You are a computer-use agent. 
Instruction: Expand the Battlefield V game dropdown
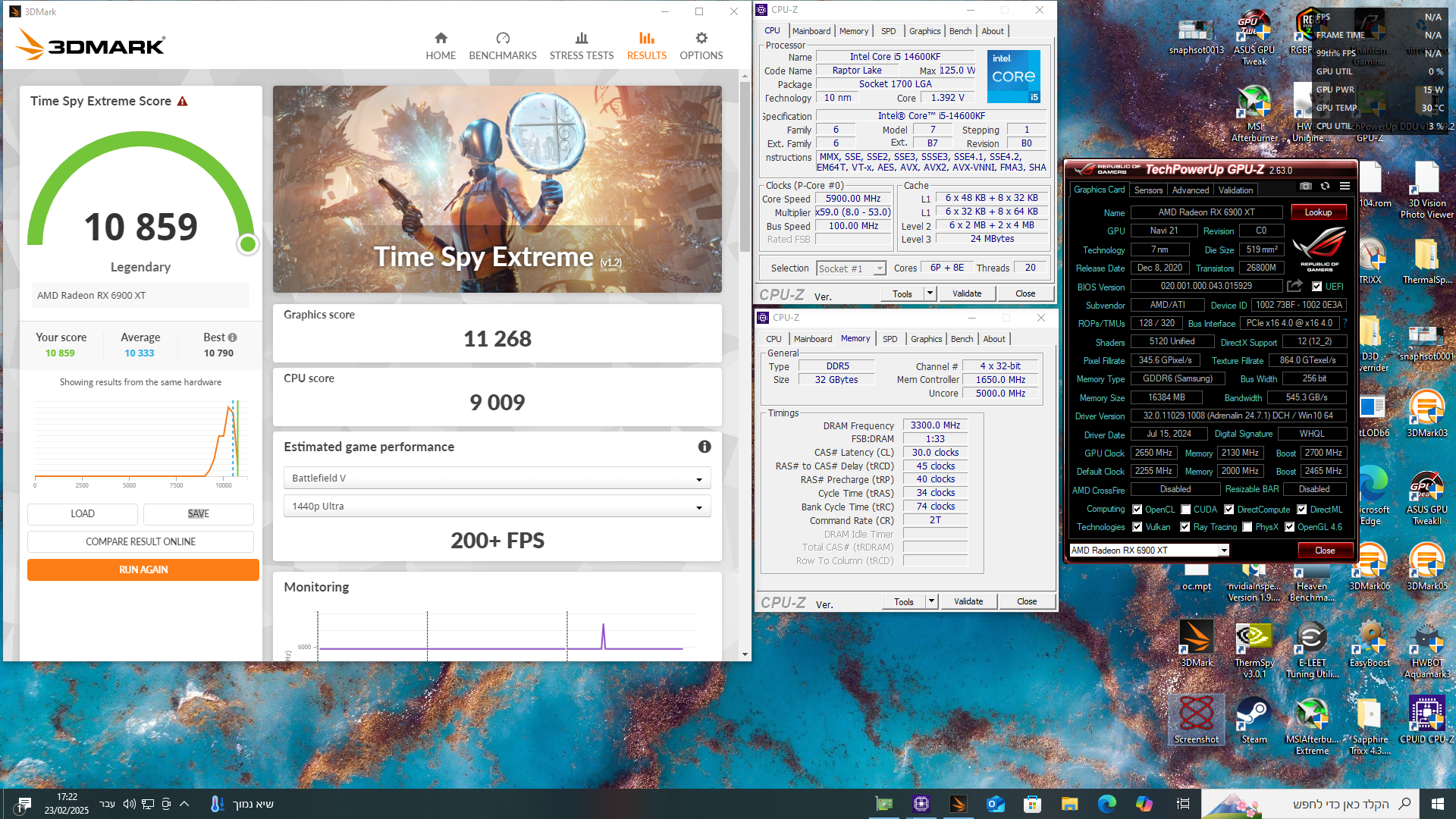coord(497,479)
